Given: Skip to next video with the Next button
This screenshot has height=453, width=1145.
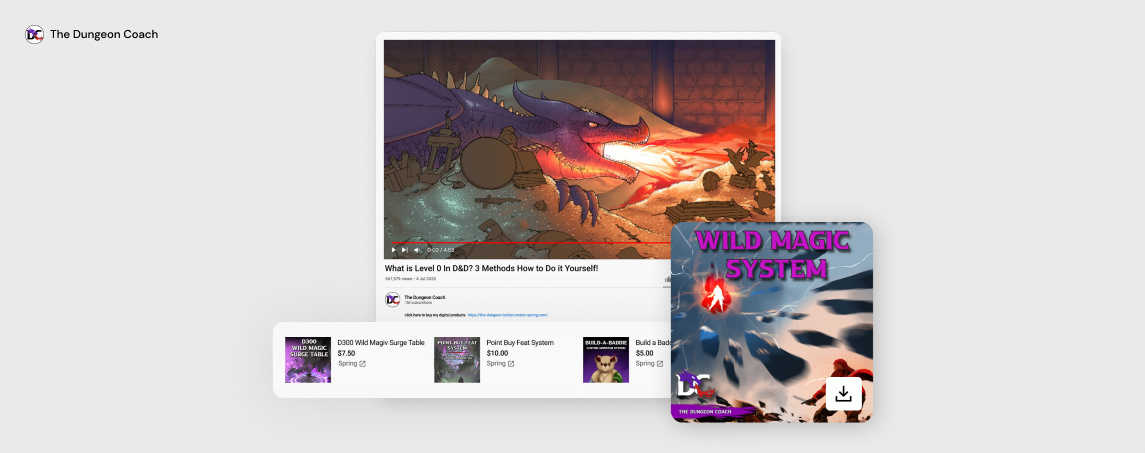Looking at the screenshot, I should pos(405,250).
